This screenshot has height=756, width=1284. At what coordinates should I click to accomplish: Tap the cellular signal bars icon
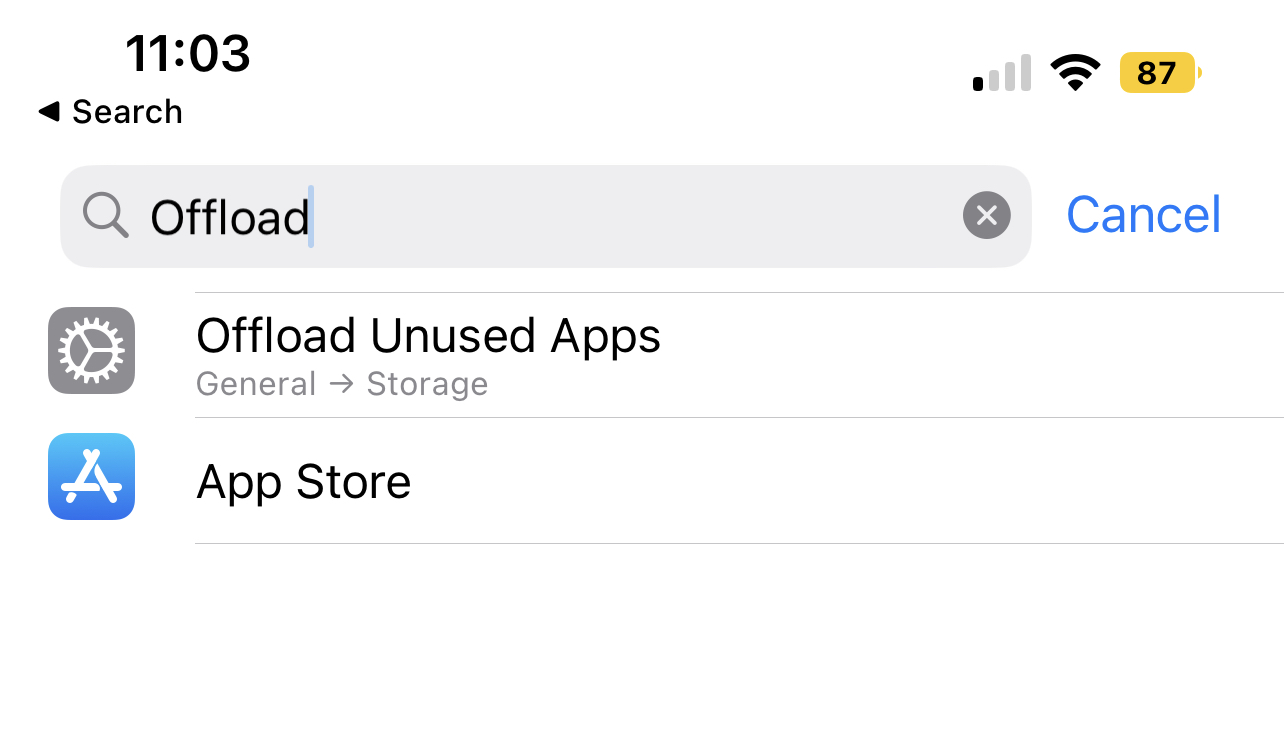tap(1002, 74)
